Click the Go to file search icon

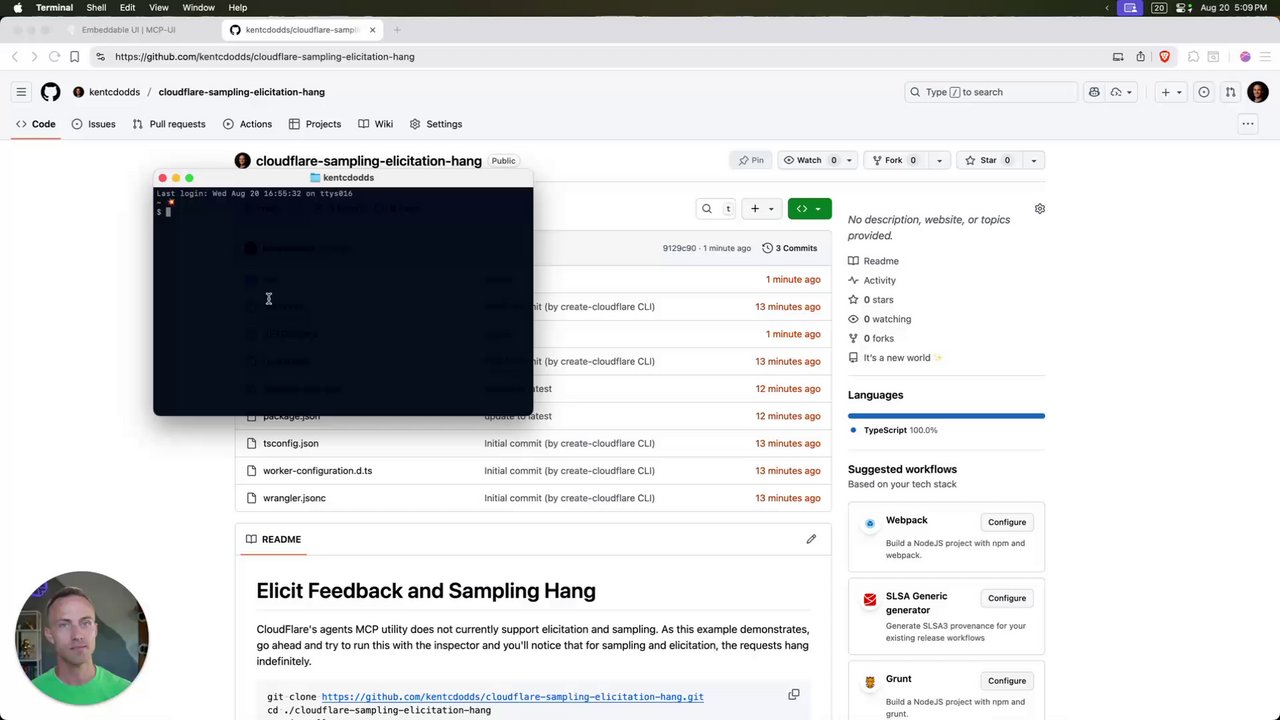point(707,208)
